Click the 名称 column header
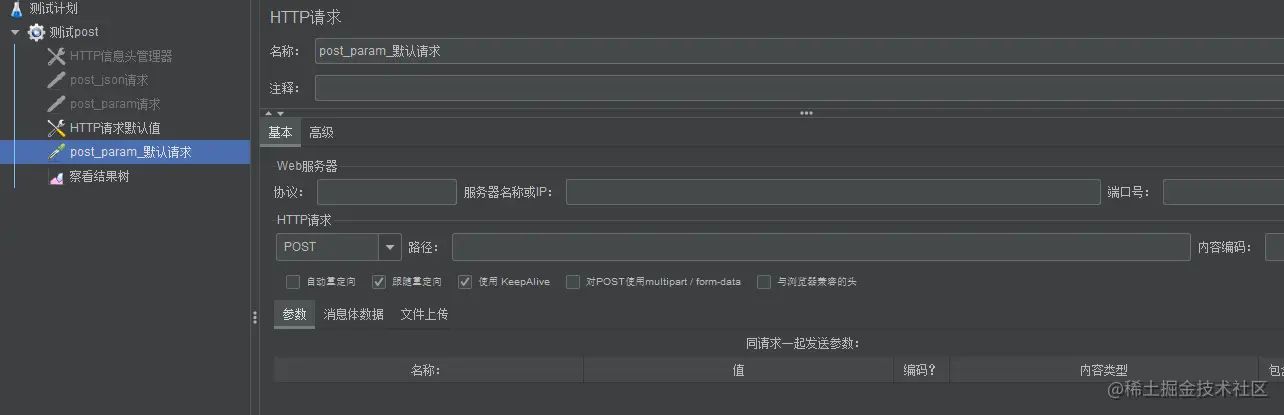 (429, 370)
